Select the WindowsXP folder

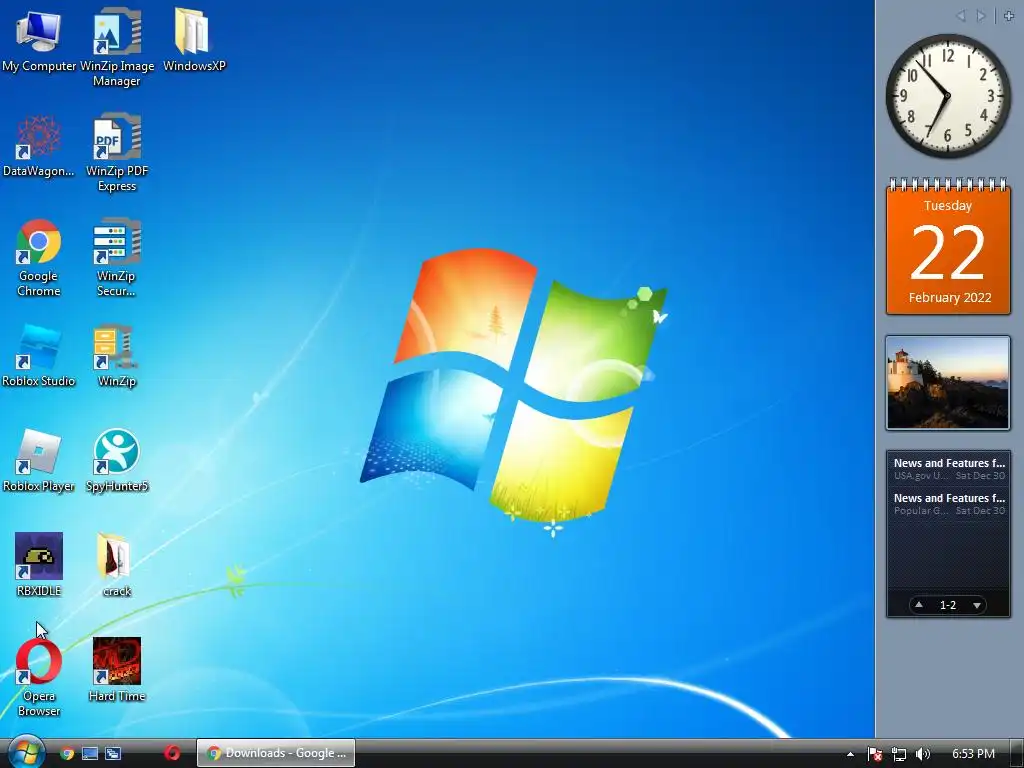[194, 40]
